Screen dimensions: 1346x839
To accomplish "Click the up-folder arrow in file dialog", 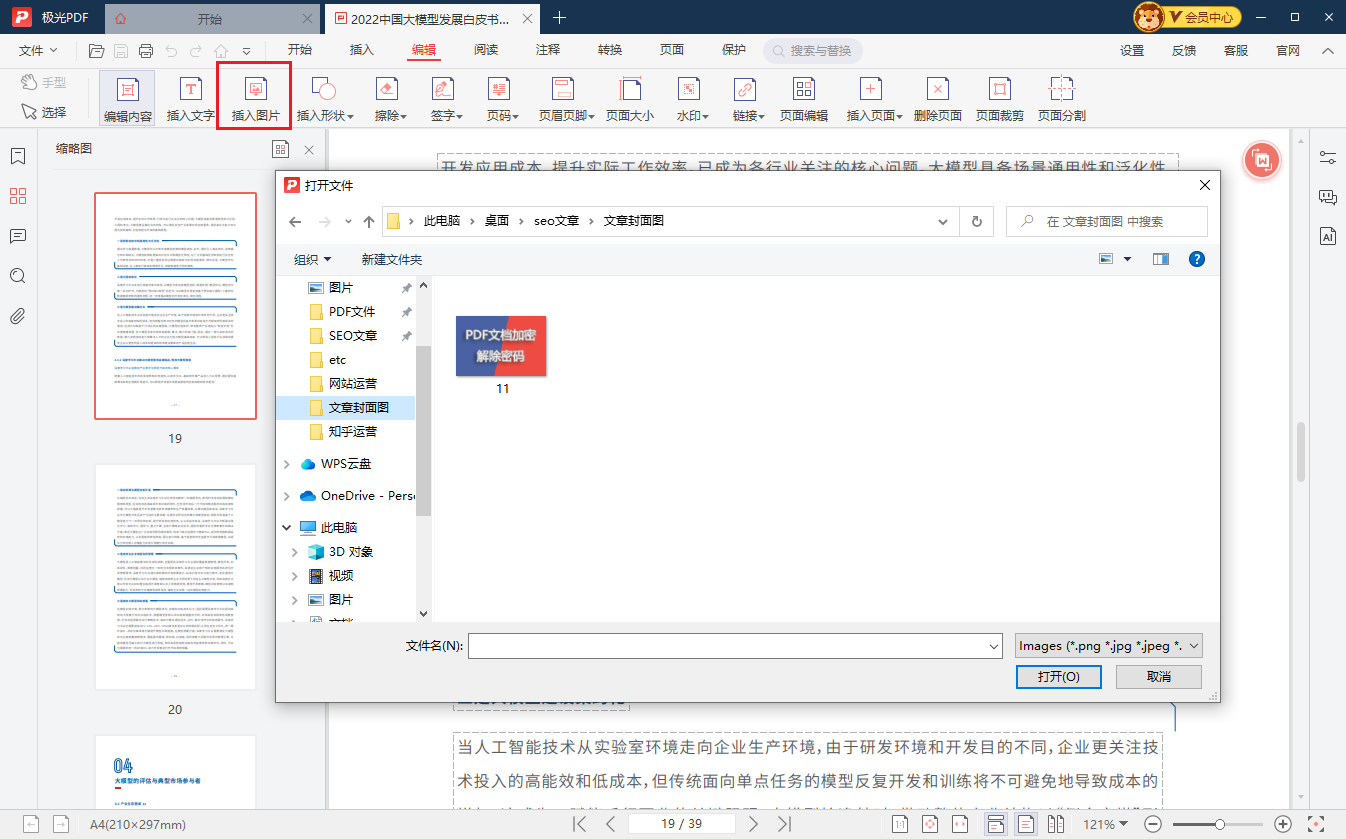I will 369,221.
